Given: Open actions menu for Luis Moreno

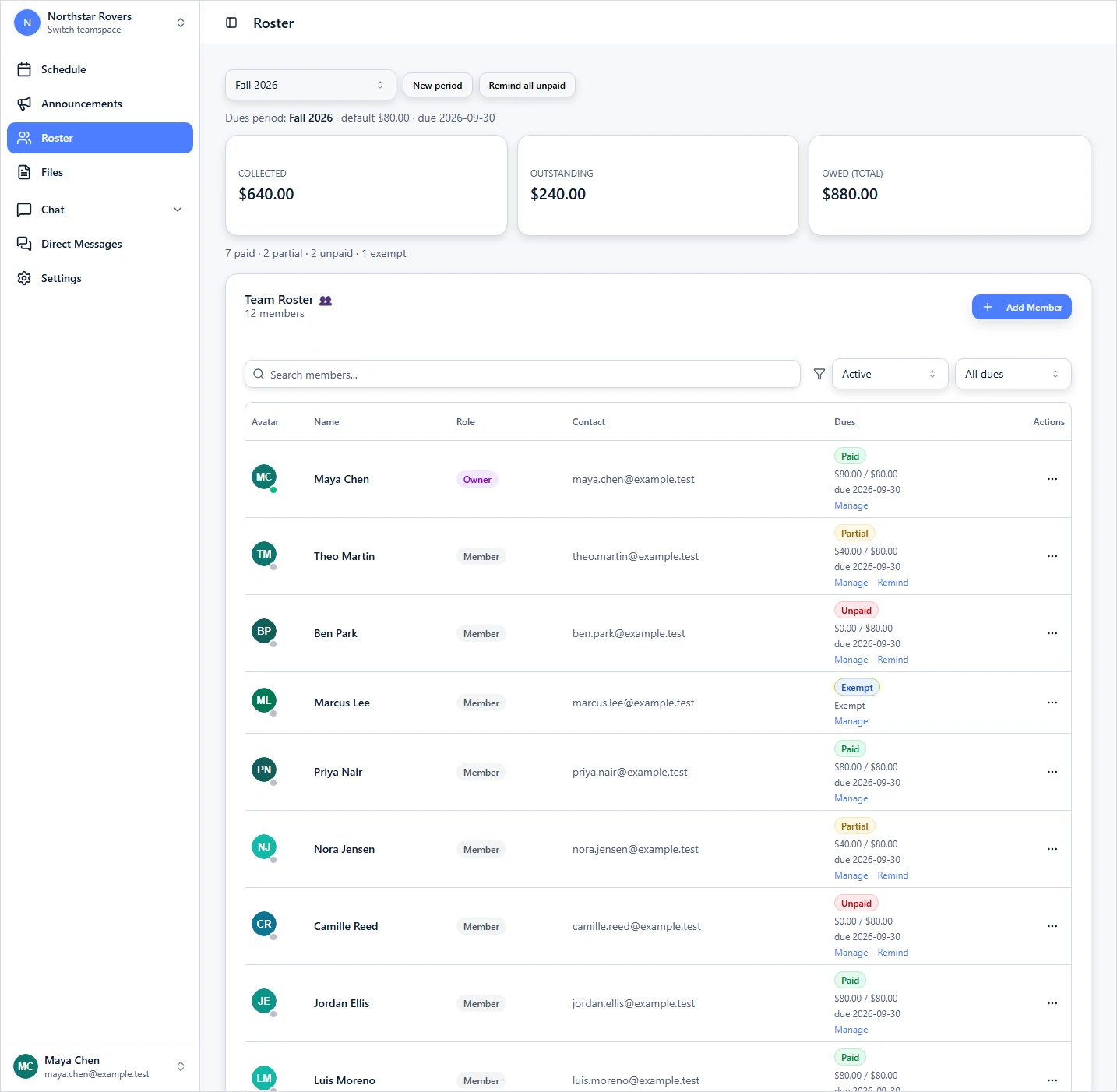Looking at the screenshot, I should point(1052,1080).
